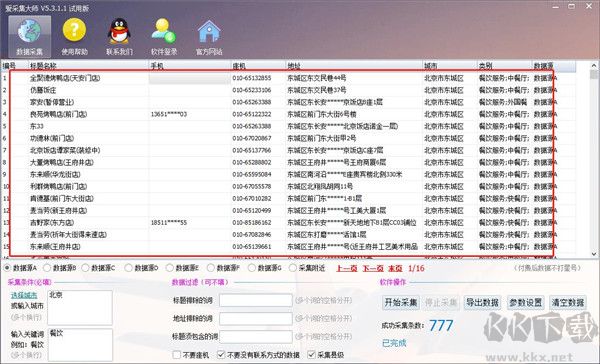Image resolution: width=600 pixels, height=364 pixels.
Task: Click the 导出数据 button
Action: pyautogui.click(x=483, y=302)
